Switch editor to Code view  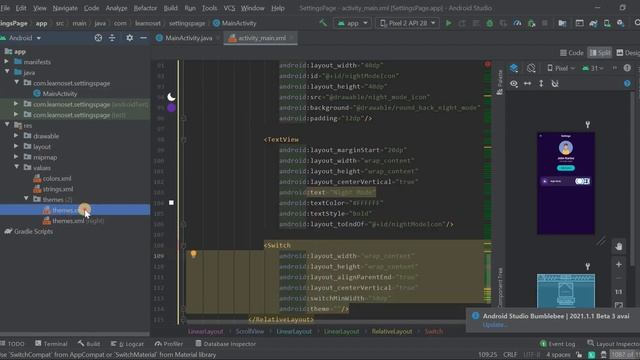coord(571,53)
